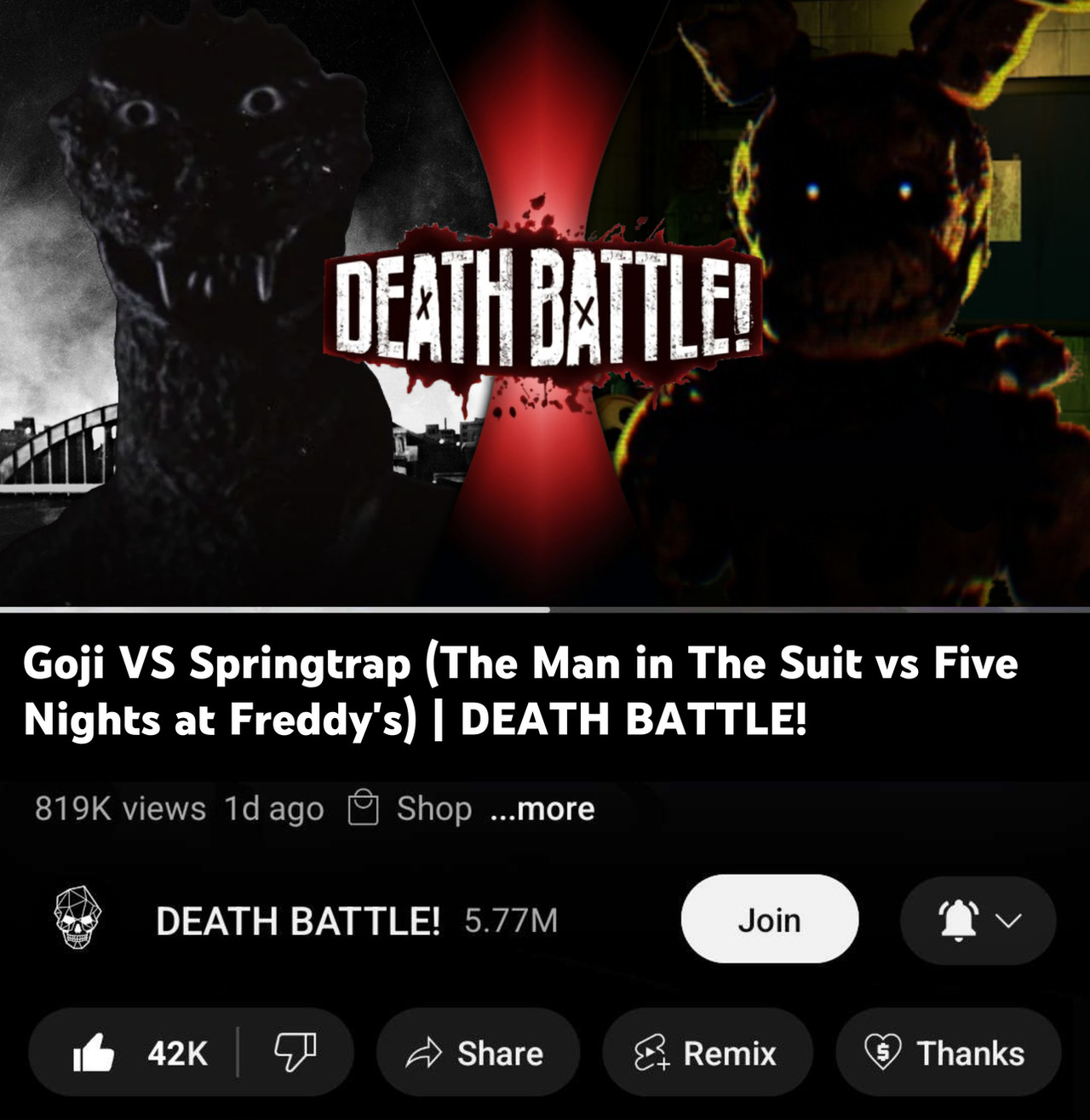This screenshot has width=1090, height=1120.
Task: Seek on the video progress bar
Action: coord(545,609)
